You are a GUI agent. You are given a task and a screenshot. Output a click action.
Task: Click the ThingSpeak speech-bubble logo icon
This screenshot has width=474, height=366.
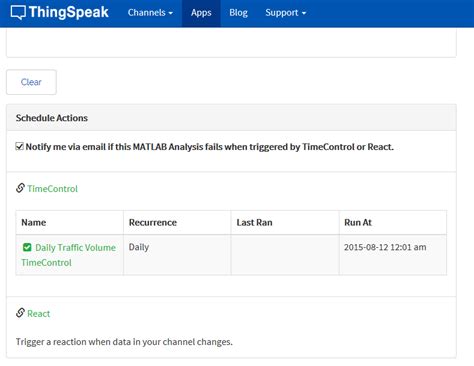coord(18,13)
